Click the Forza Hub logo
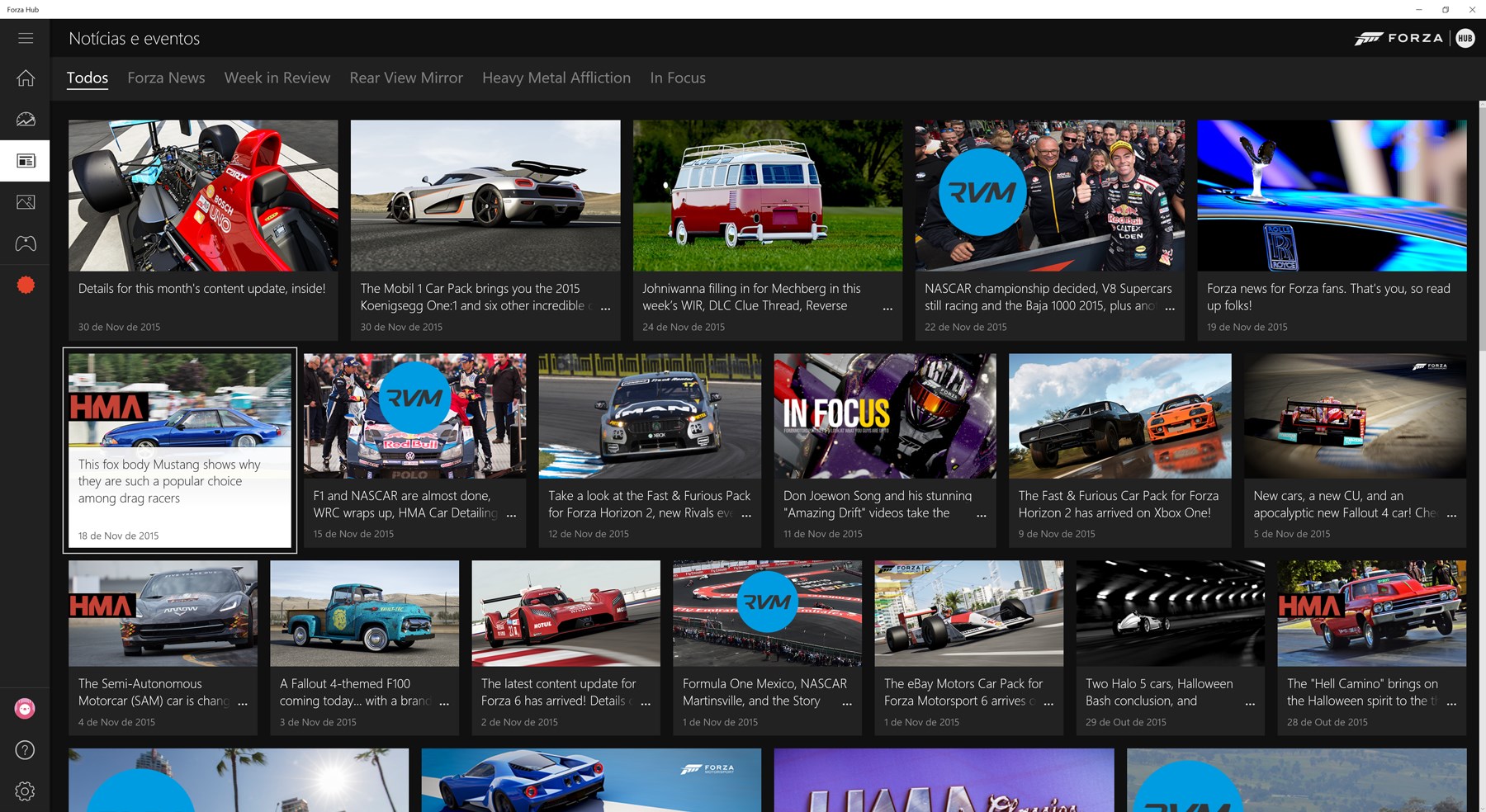1486x812 pixels. coord(1414,38)
